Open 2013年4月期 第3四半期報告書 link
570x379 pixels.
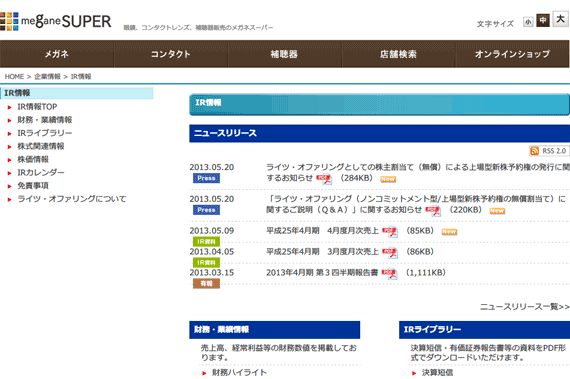[322, 273]
